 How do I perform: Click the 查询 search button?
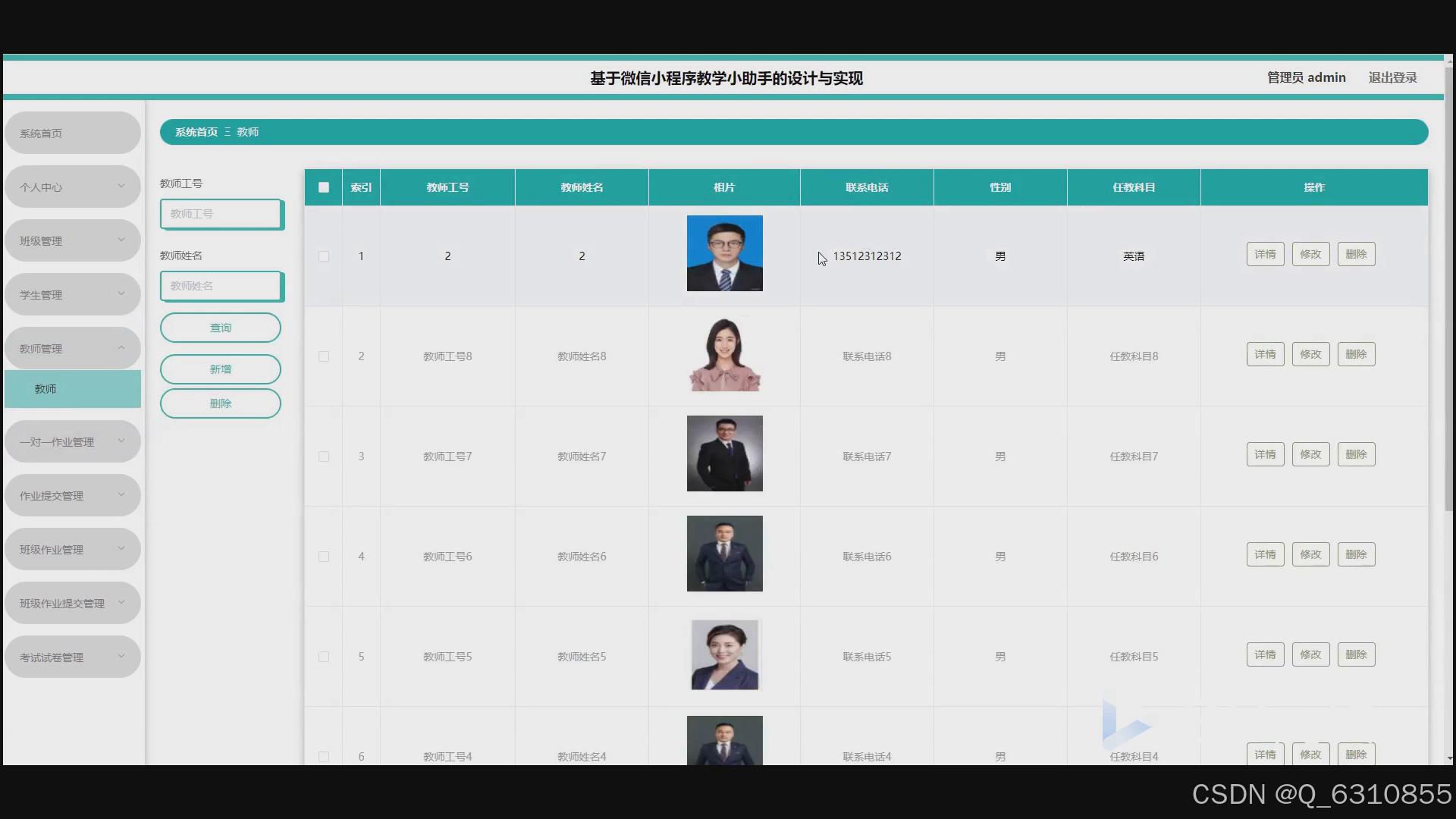tap(220, 328)
